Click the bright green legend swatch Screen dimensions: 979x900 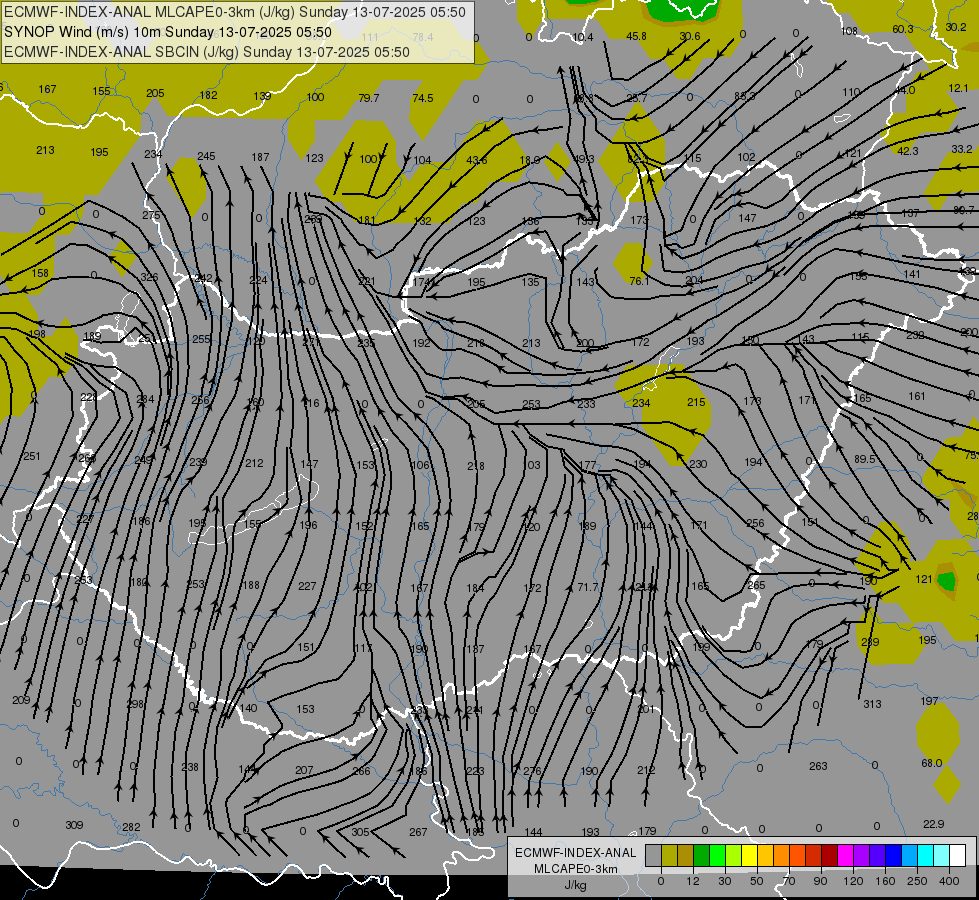click(x=717, y=856)
